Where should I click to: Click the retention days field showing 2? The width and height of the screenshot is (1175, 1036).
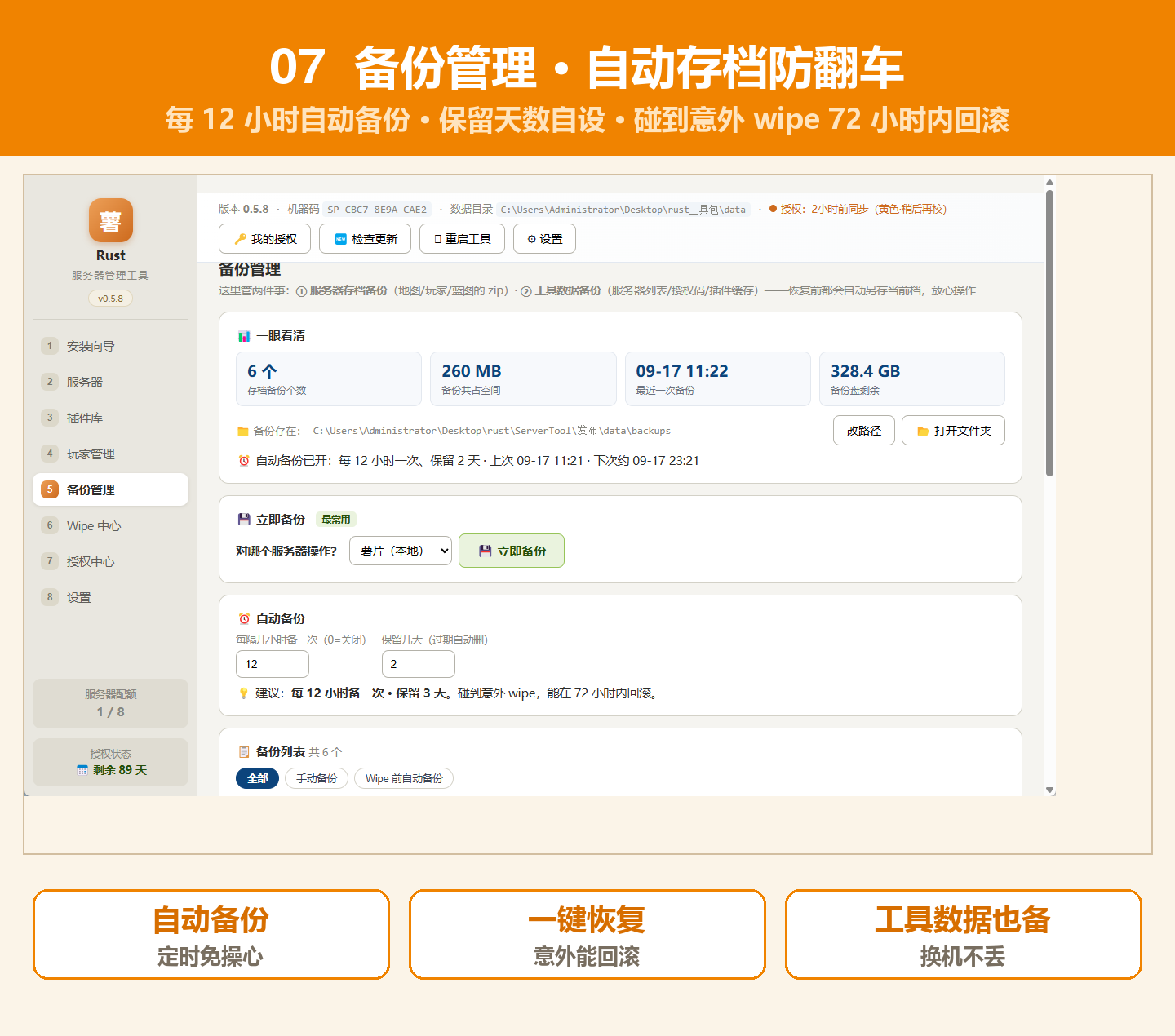point(419,664)
